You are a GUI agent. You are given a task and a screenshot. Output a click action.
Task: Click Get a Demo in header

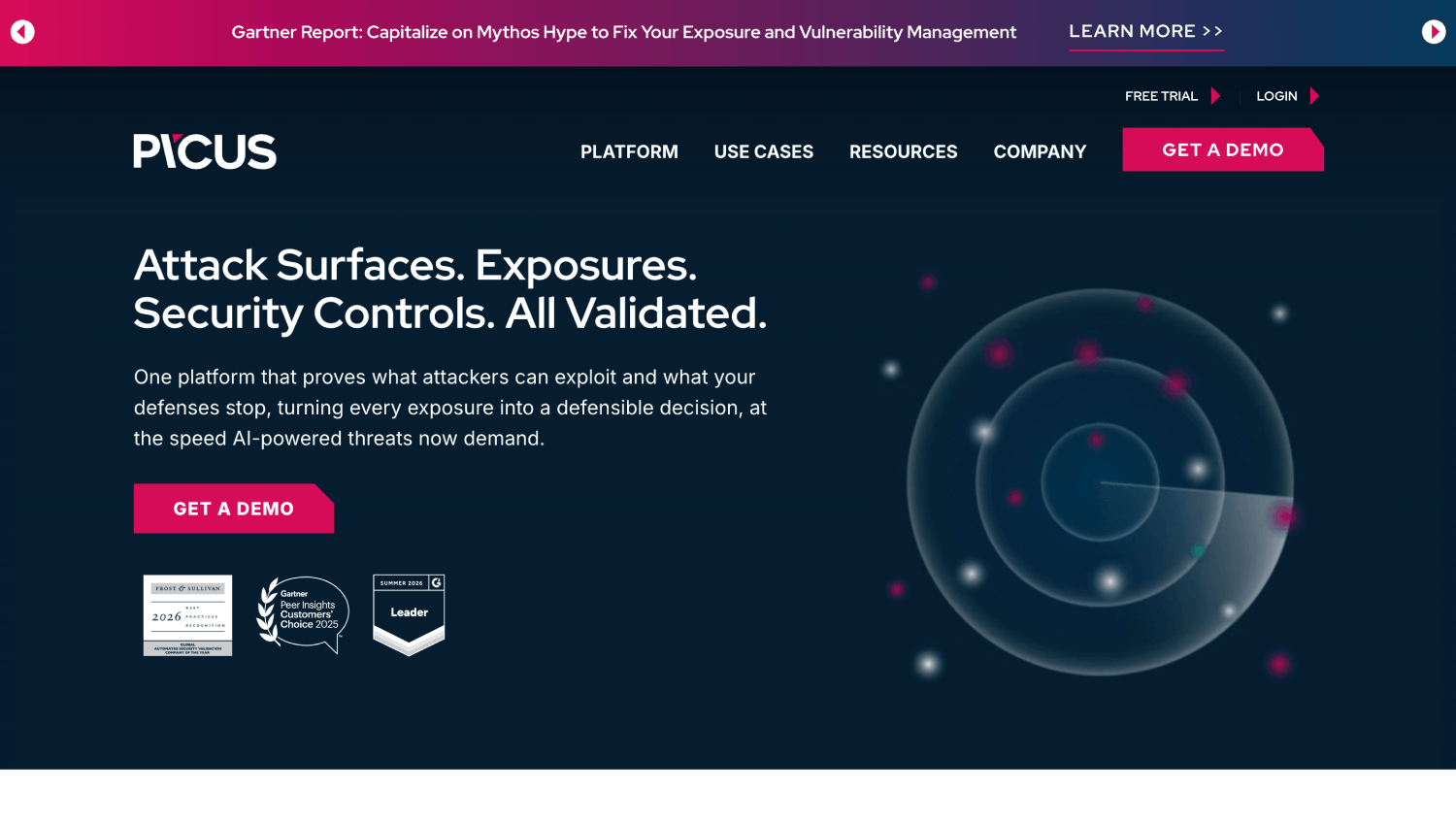1223,149
